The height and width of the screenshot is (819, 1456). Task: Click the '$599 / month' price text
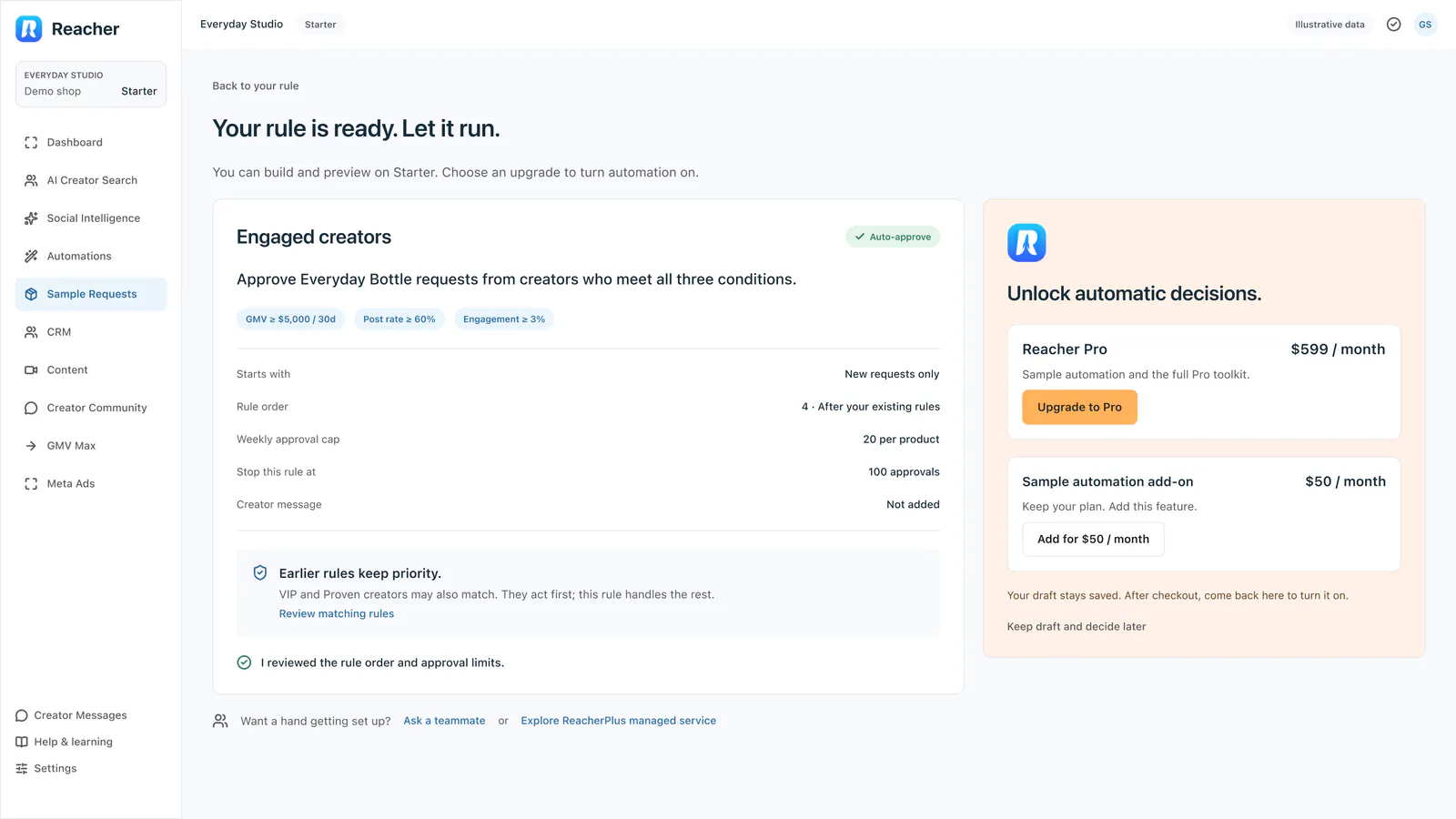1338,349
